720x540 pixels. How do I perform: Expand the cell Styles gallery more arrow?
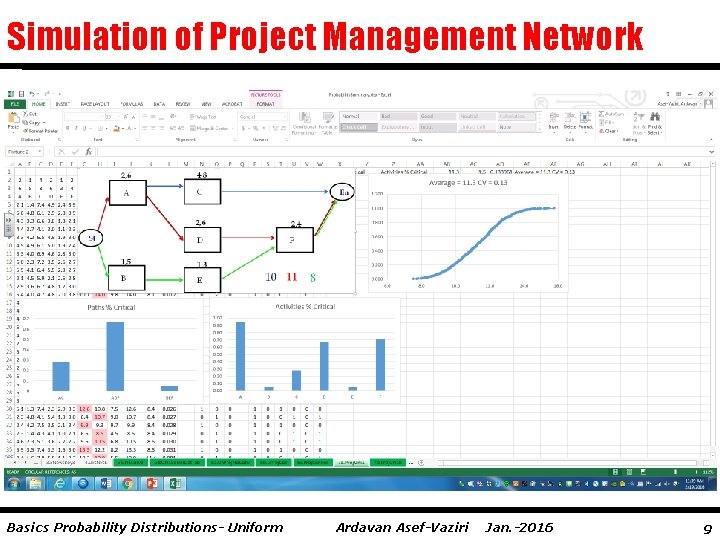[540, 130]
